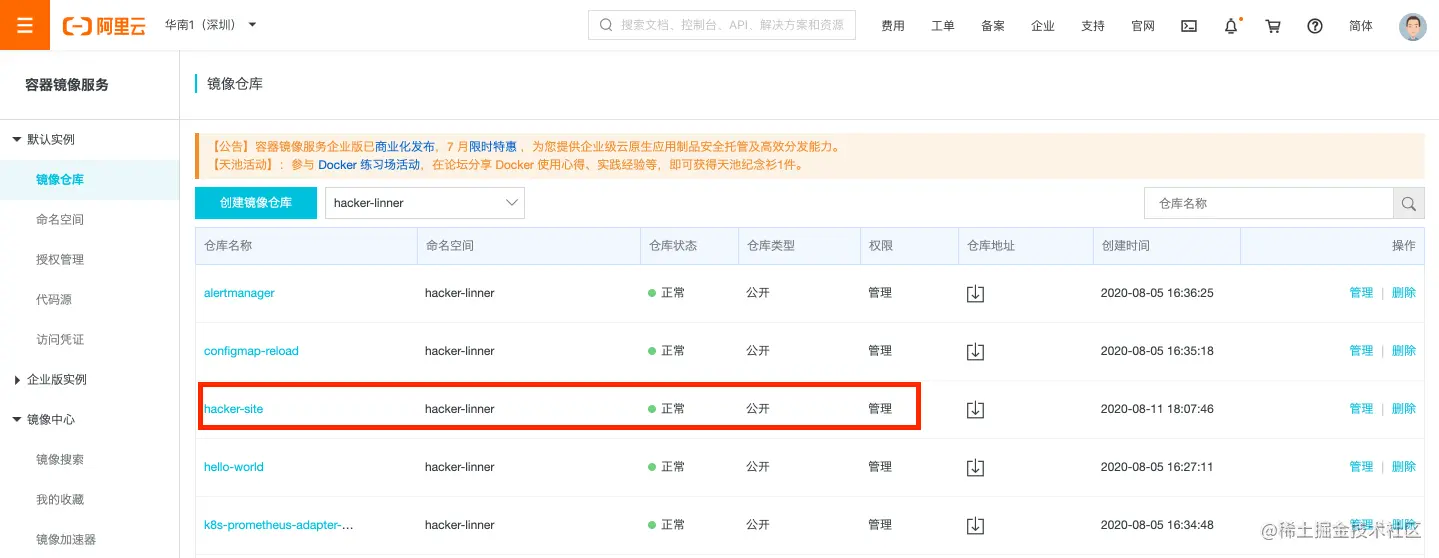
Task: Click creation time 2020-08-05 16:36:25
Action: [x=1157, y=293]
